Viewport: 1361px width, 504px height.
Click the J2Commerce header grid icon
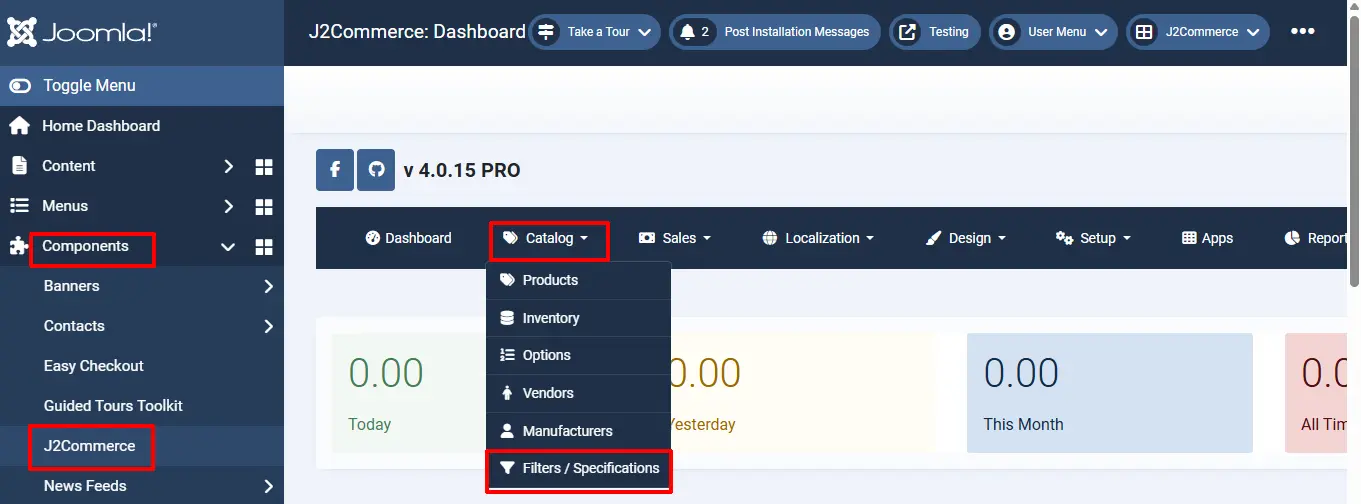1143,32
